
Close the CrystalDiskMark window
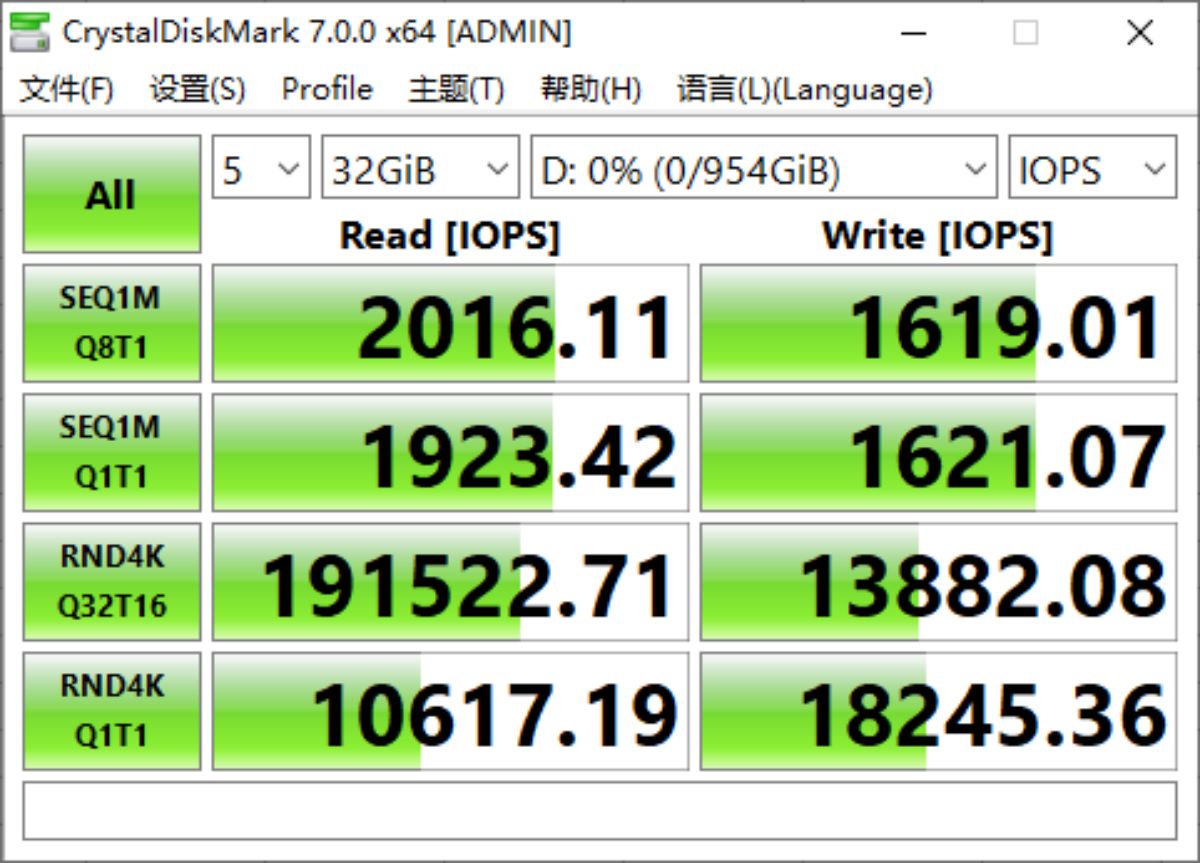(1140, 33)
